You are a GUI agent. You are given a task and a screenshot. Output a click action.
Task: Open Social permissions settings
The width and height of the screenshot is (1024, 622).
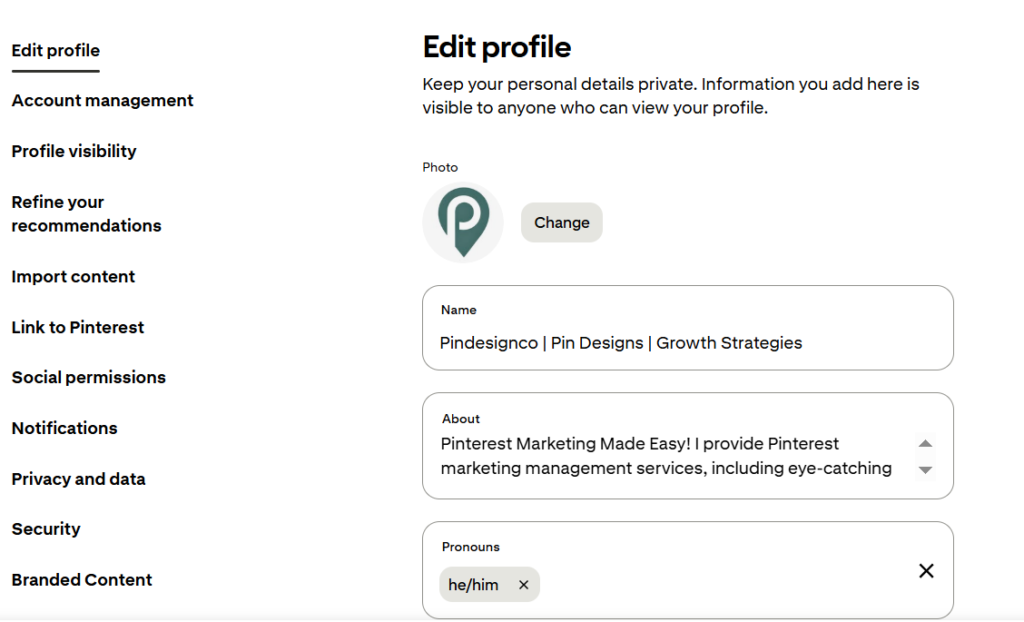tap(89, 378)
